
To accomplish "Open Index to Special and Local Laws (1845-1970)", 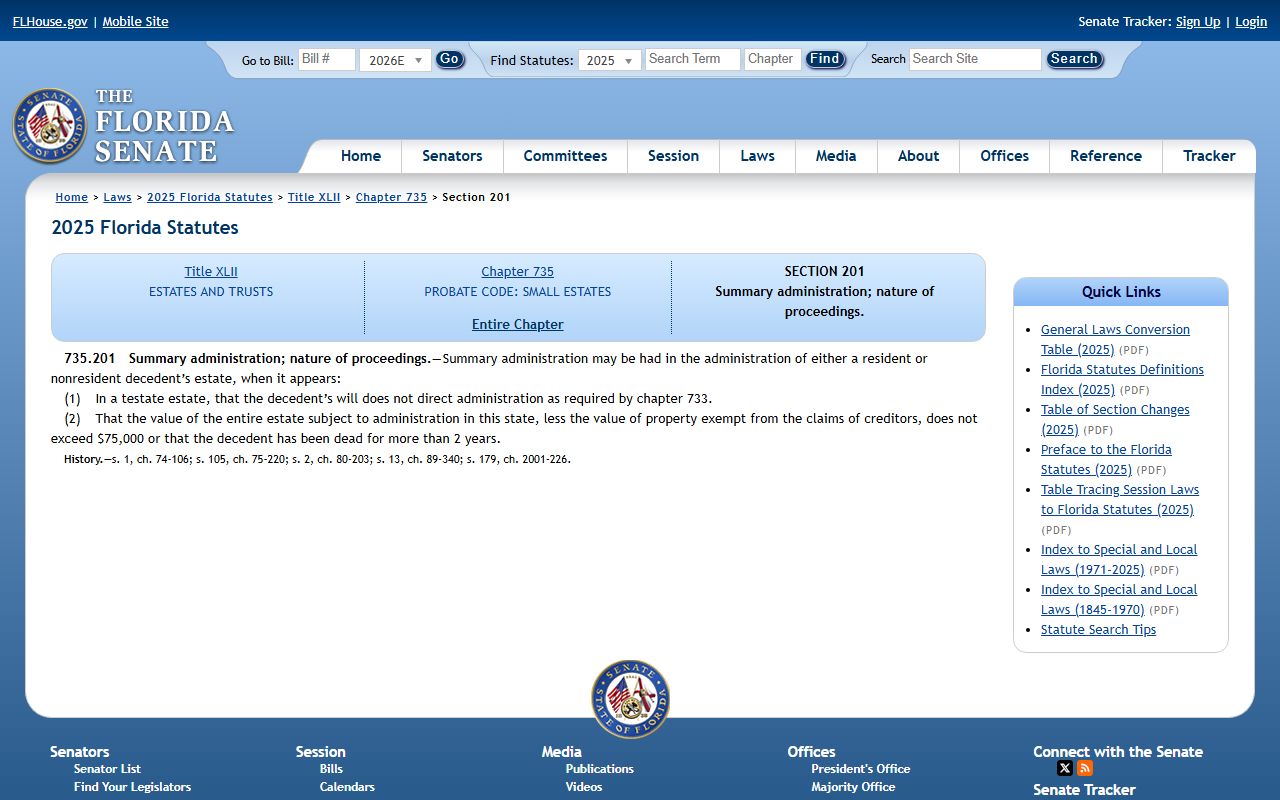I will (1119, 599).
